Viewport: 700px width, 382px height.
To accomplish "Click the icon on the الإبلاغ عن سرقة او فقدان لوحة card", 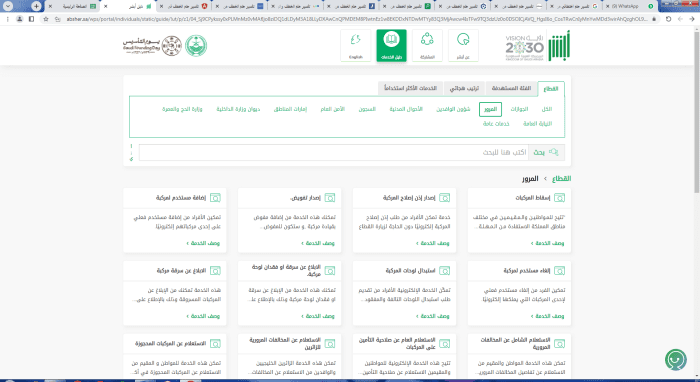I will (329, 270).
